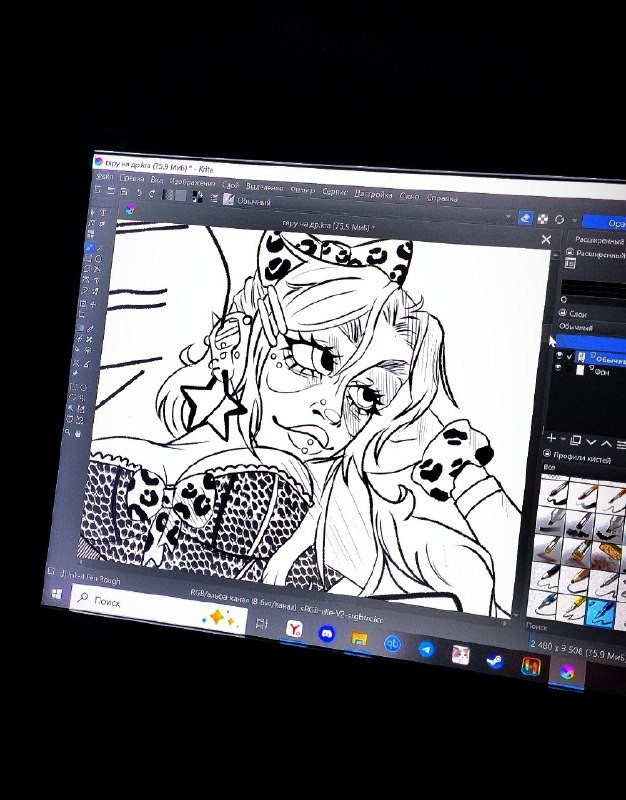Open the Обычный blending mode dropdown in Слои
This screenshot has height=800, width=626.
click(x=592, y=328)
